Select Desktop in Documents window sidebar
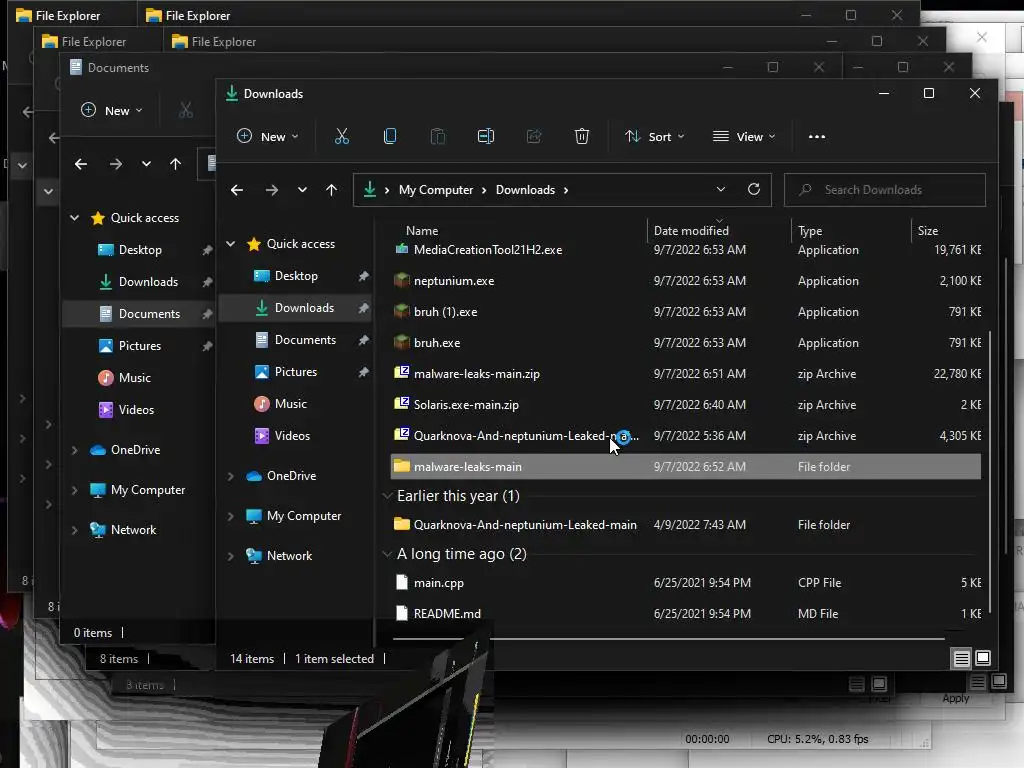1024x768 pixels. [140, 249]
